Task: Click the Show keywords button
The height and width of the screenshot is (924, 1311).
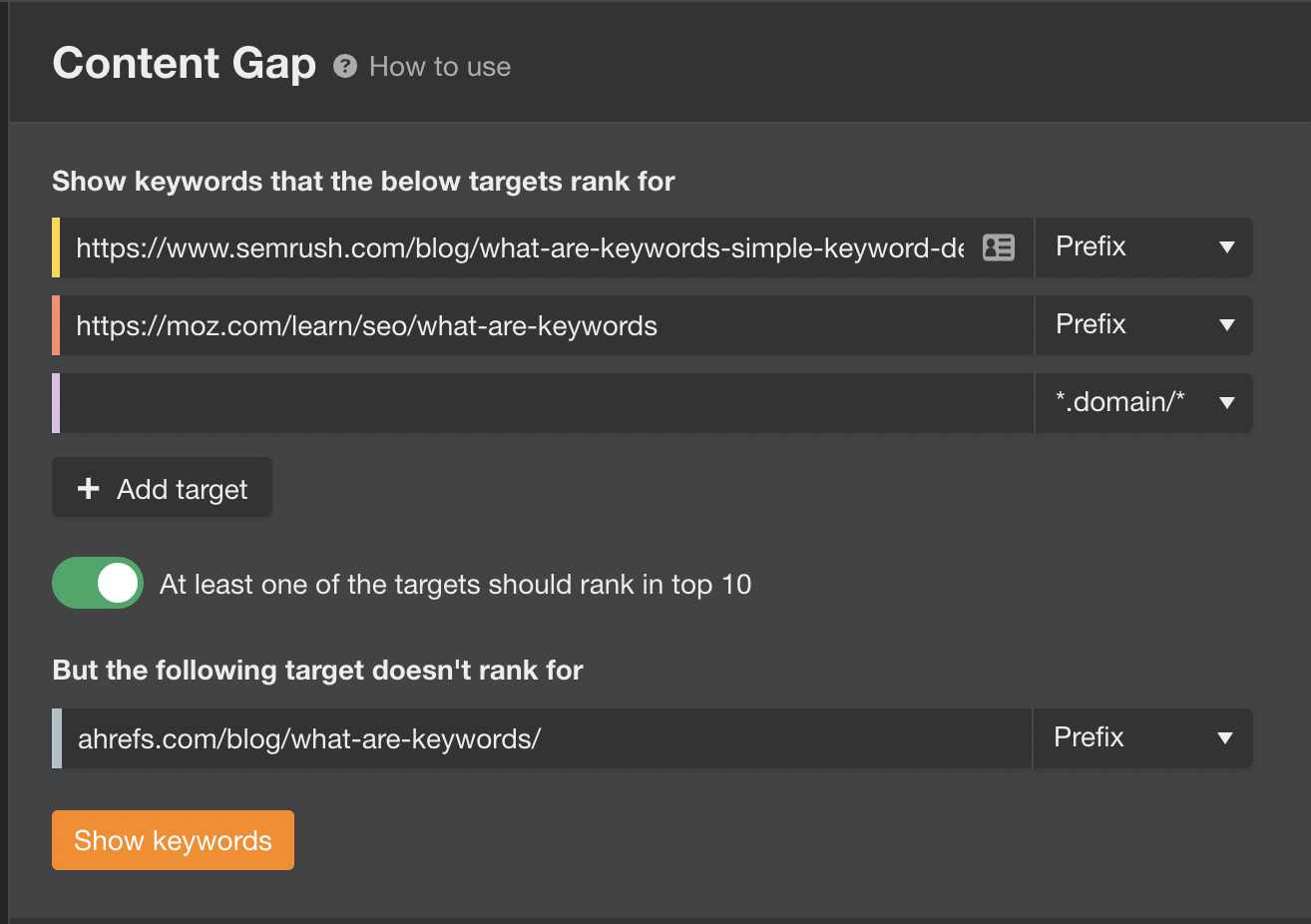Action: point(173,840)
